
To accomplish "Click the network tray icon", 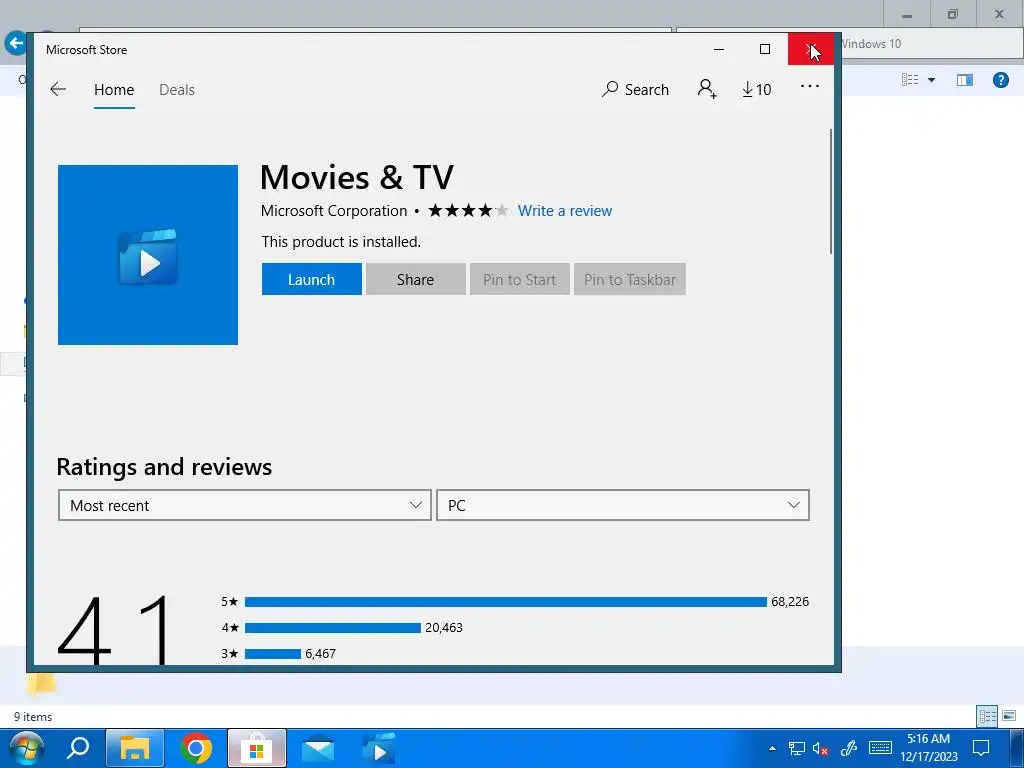I will pos(797,748).
